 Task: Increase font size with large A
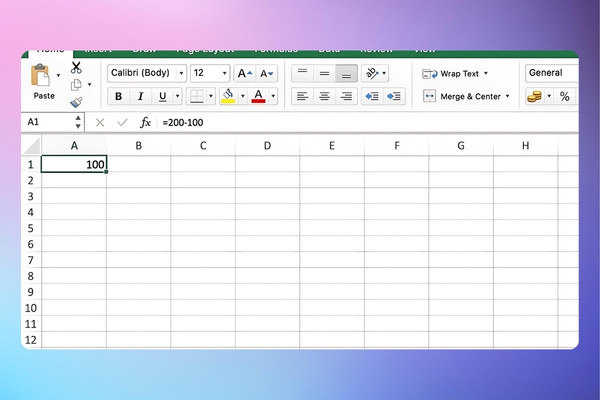(x=245, y=73)
